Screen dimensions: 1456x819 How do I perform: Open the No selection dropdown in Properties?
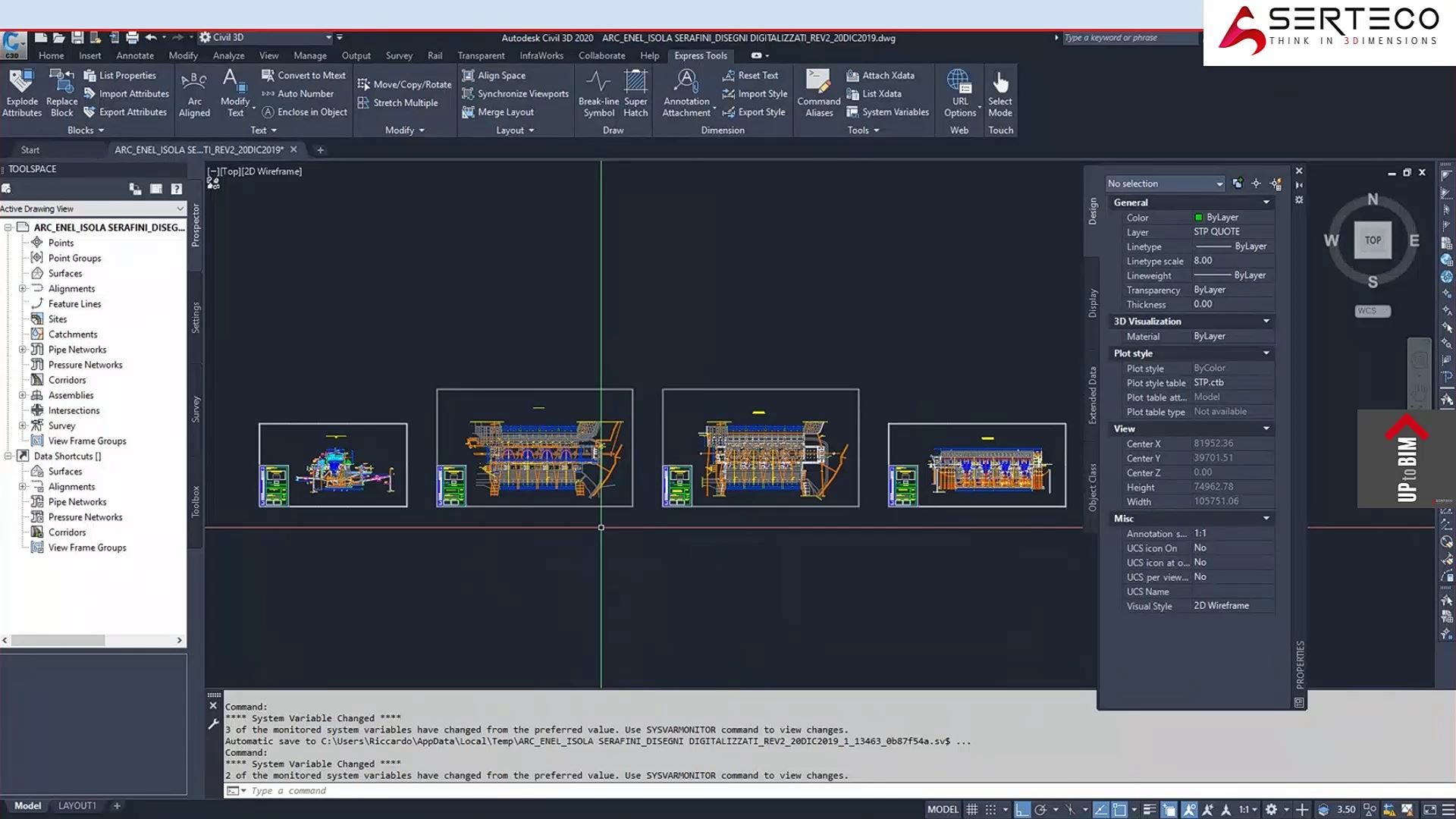[x=1165, y=184]
